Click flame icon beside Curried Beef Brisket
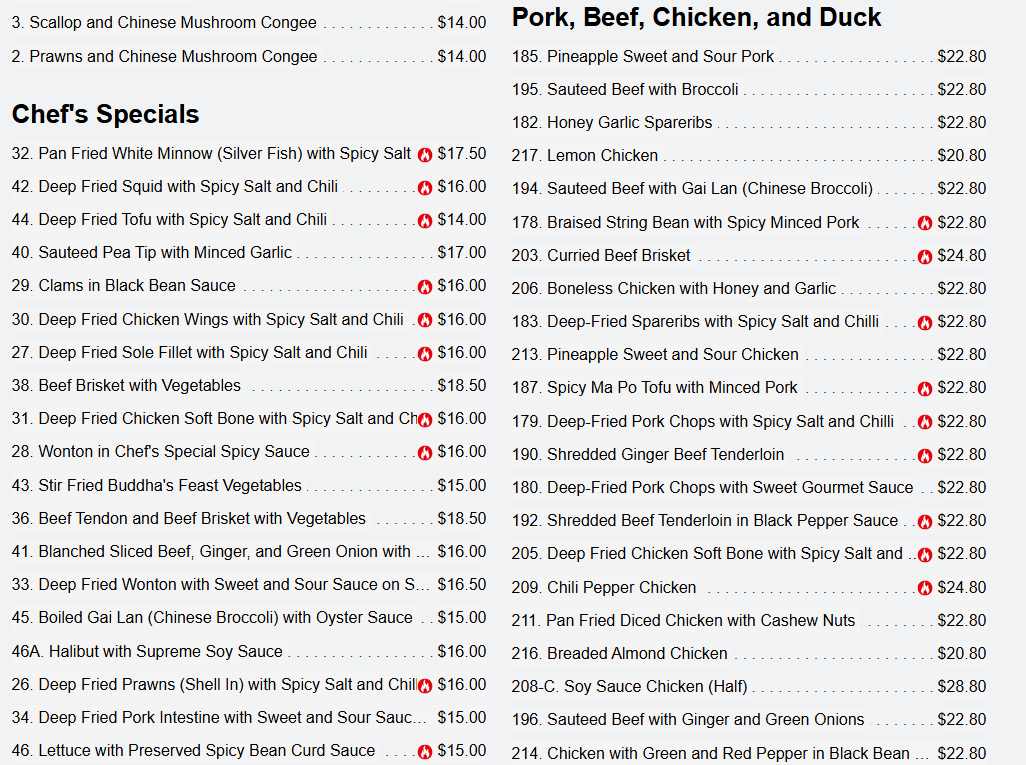This screenshot has width=1026, height=765. (x=925, y=257)
